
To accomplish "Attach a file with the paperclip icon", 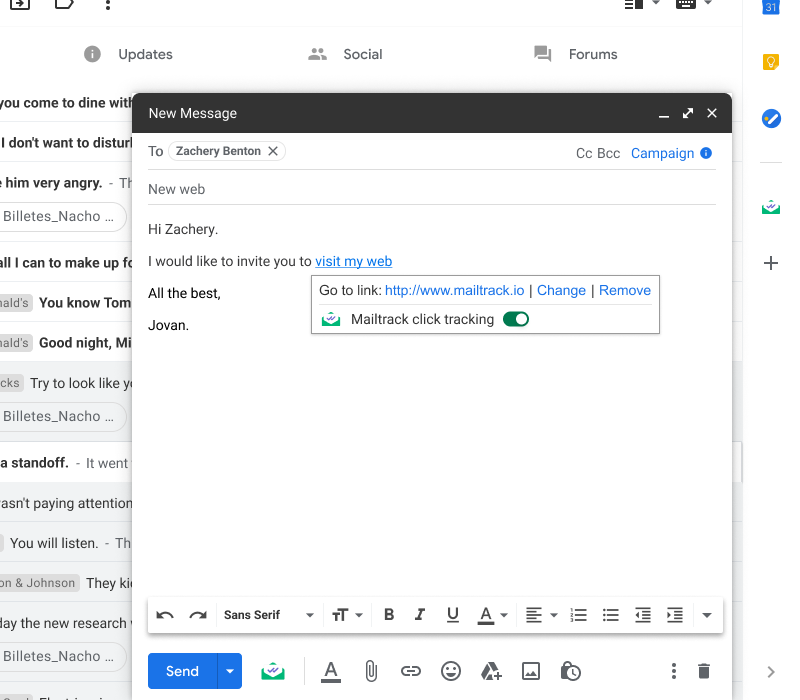I will 371,671.
